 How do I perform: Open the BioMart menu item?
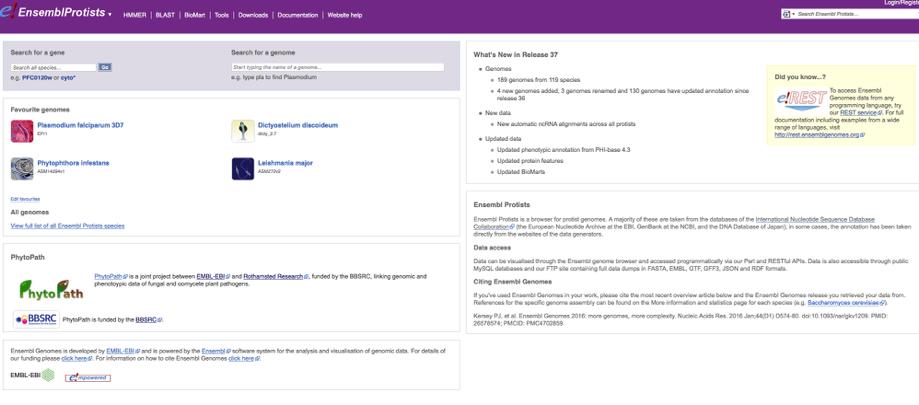click(195, 15)
